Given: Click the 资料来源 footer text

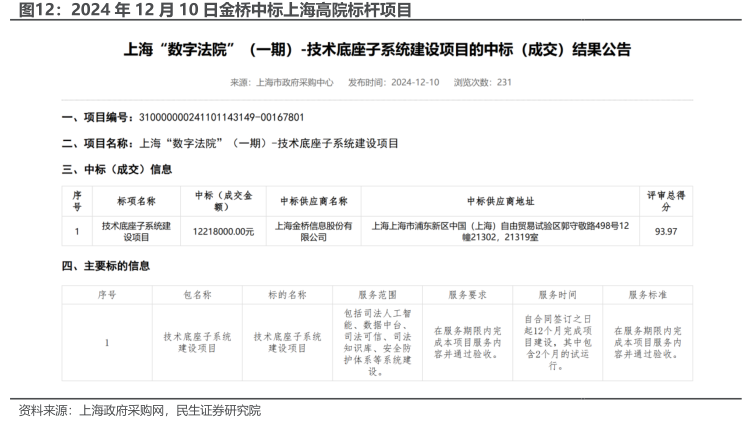Looking at the screenshot, I should coord(140,410).
